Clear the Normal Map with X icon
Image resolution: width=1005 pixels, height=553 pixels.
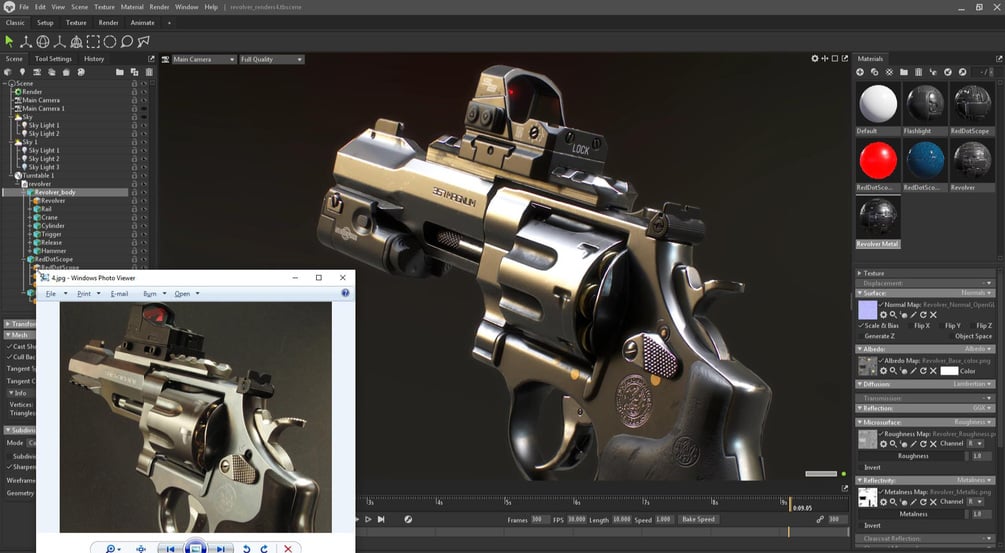933,315
